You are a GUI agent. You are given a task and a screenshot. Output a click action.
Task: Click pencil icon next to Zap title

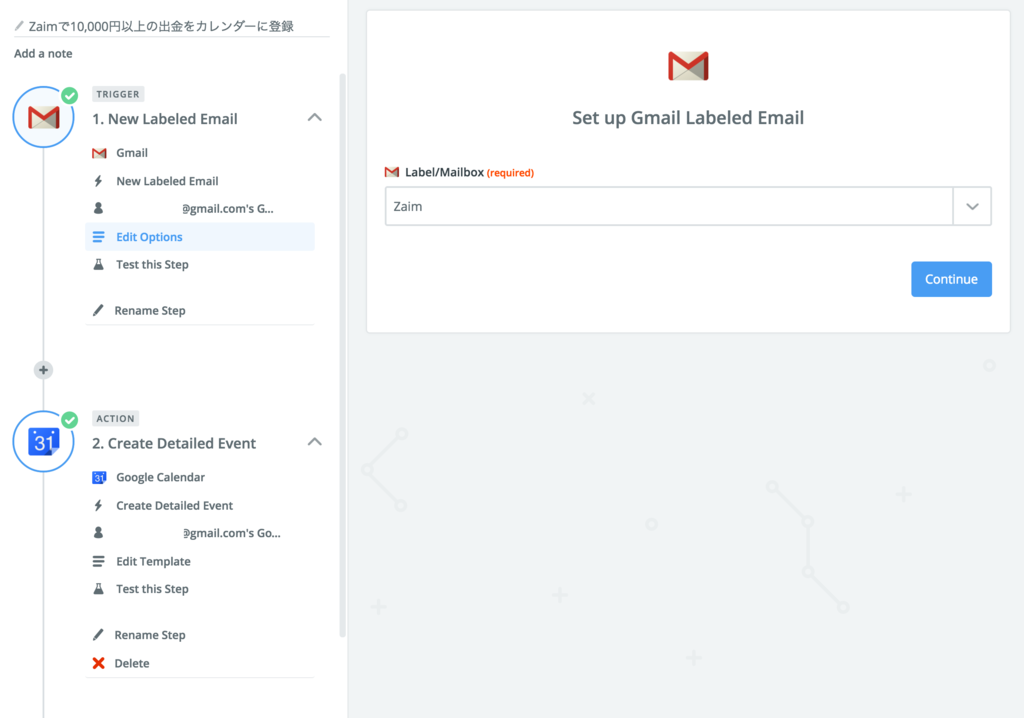tap(19, 26)
